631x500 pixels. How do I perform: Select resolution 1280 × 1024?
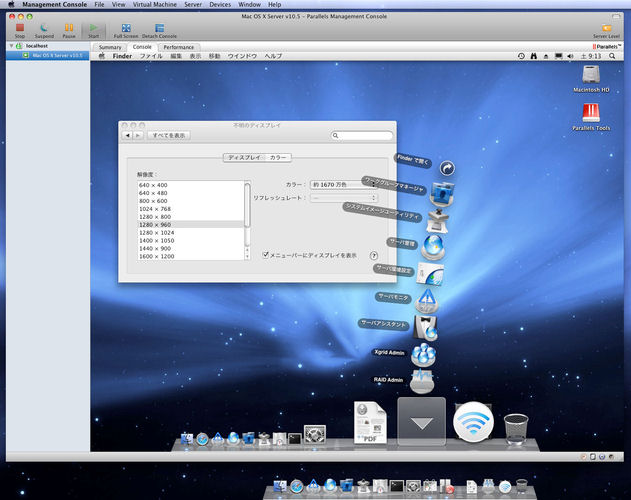190,233
